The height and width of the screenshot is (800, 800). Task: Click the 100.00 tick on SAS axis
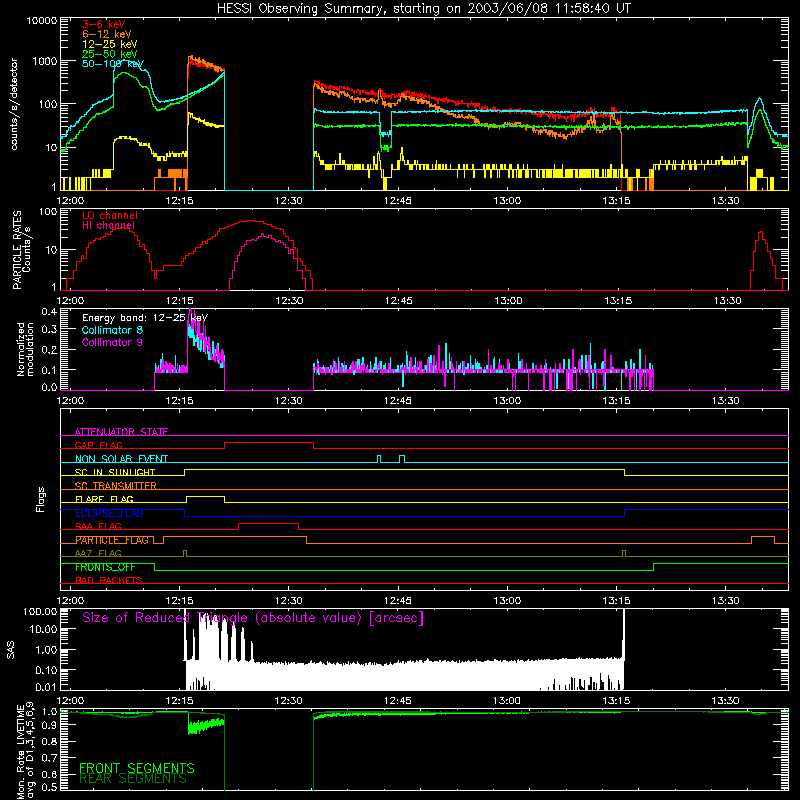pos(40,611)
